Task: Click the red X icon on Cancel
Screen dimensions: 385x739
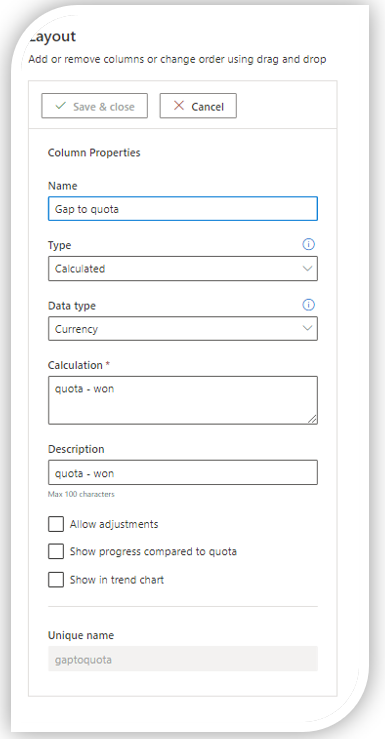Action: pos(179,106)
